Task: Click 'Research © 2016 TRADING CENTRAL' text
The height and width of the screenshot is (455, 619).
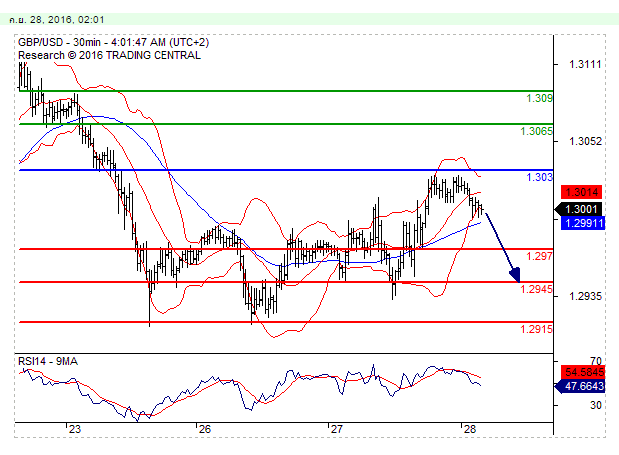Action: point(109,55)
